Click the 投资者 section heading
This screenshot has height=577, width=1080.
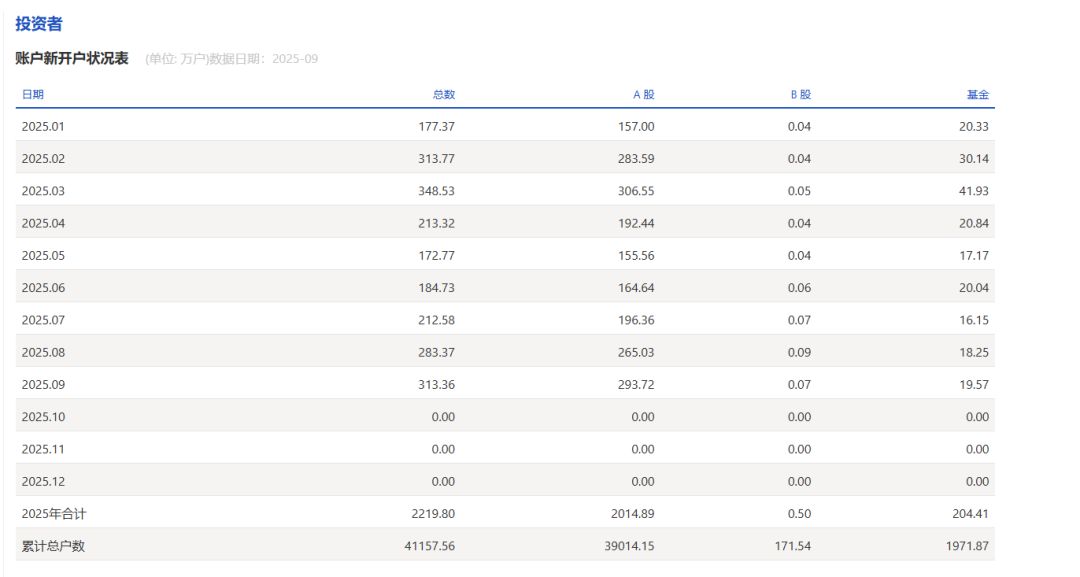38,24
